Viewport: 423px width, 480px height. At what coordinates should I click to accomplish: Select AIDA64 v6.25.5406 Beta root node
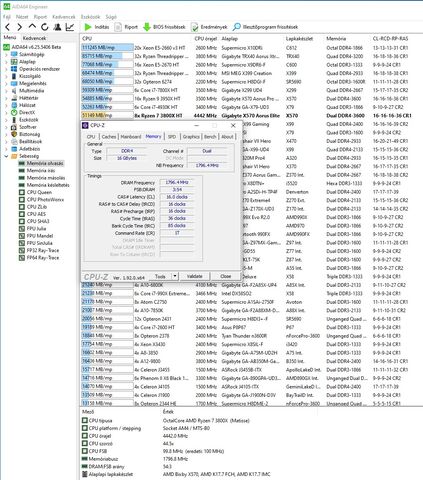(36, 47)
